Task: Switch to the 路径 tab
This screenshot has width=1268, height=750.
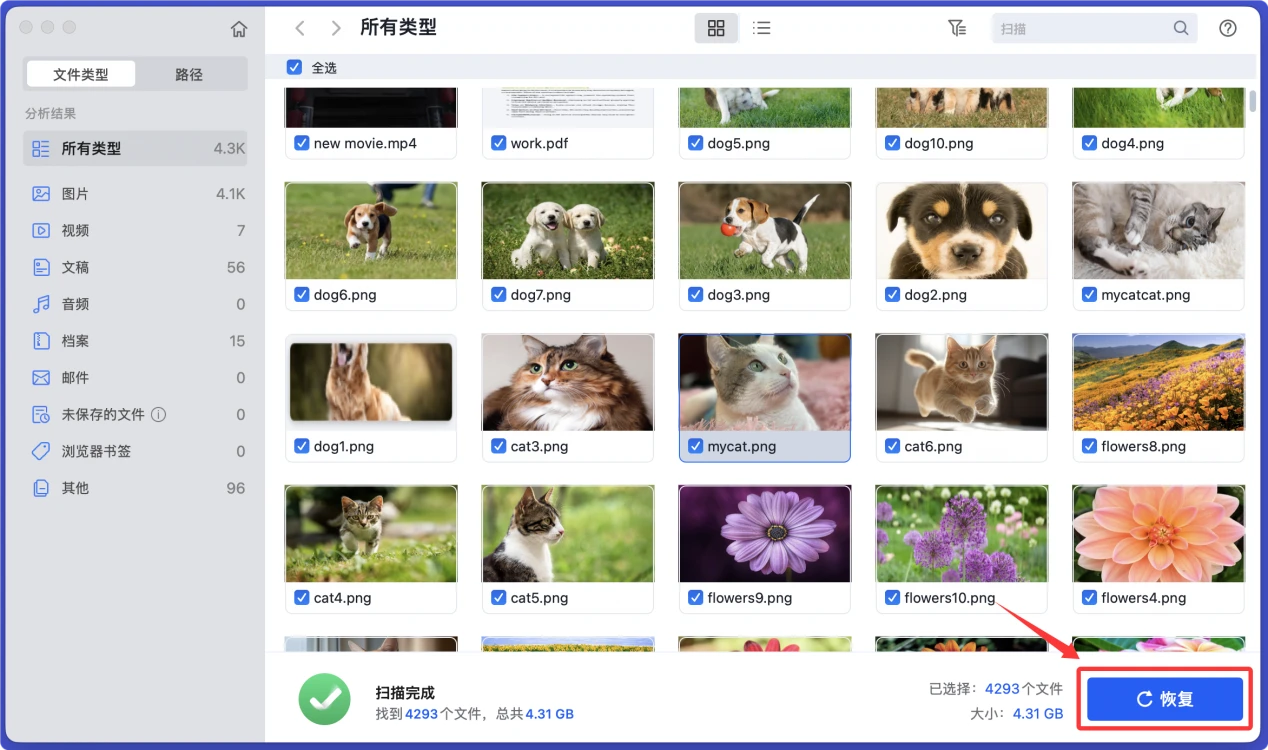Action: coord(190,73)
